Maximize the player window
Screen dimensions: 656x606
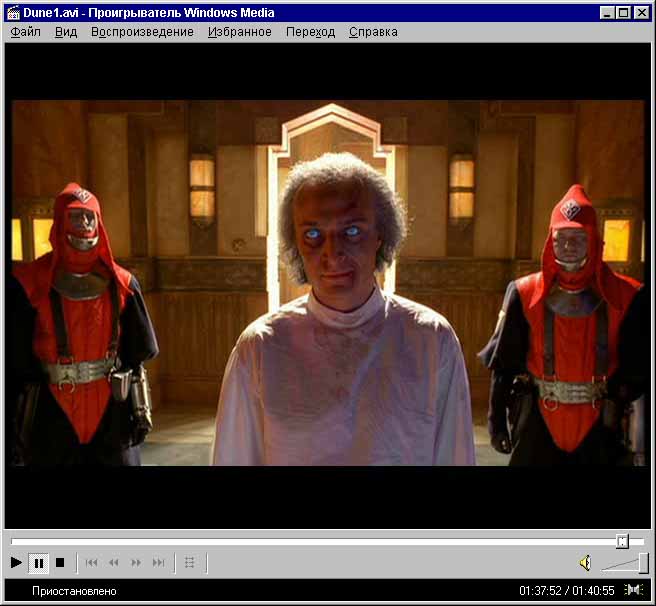point(623,13)
